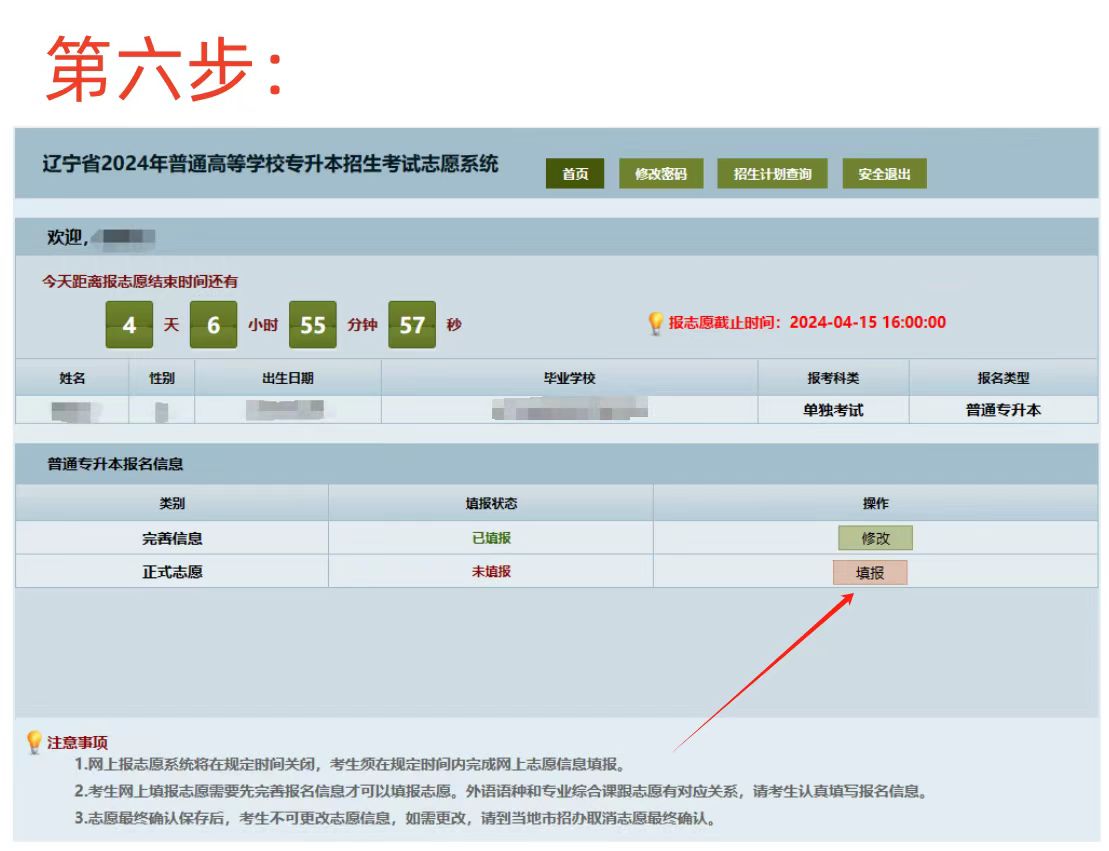Click the days countdown box showing 4
This screenshot has width=1109, height=851.
click(129, 325)
